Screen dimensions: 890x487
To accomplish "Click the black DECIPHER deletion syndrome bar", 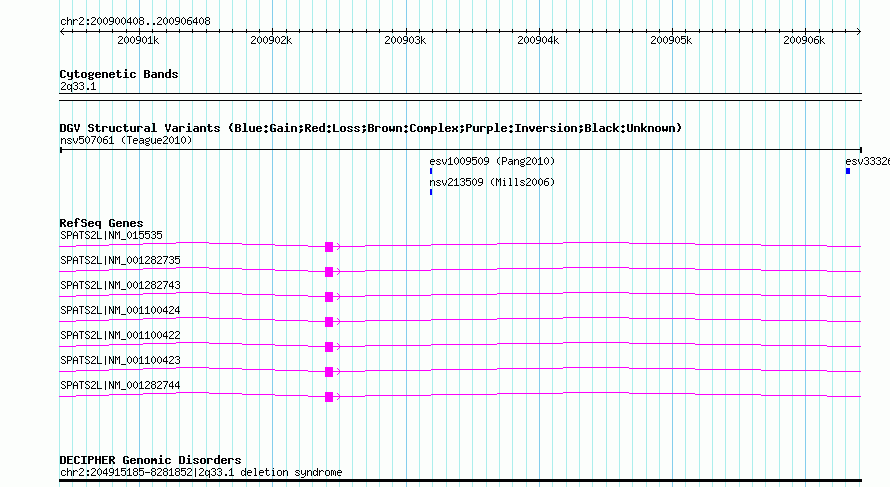I will 460,481.
